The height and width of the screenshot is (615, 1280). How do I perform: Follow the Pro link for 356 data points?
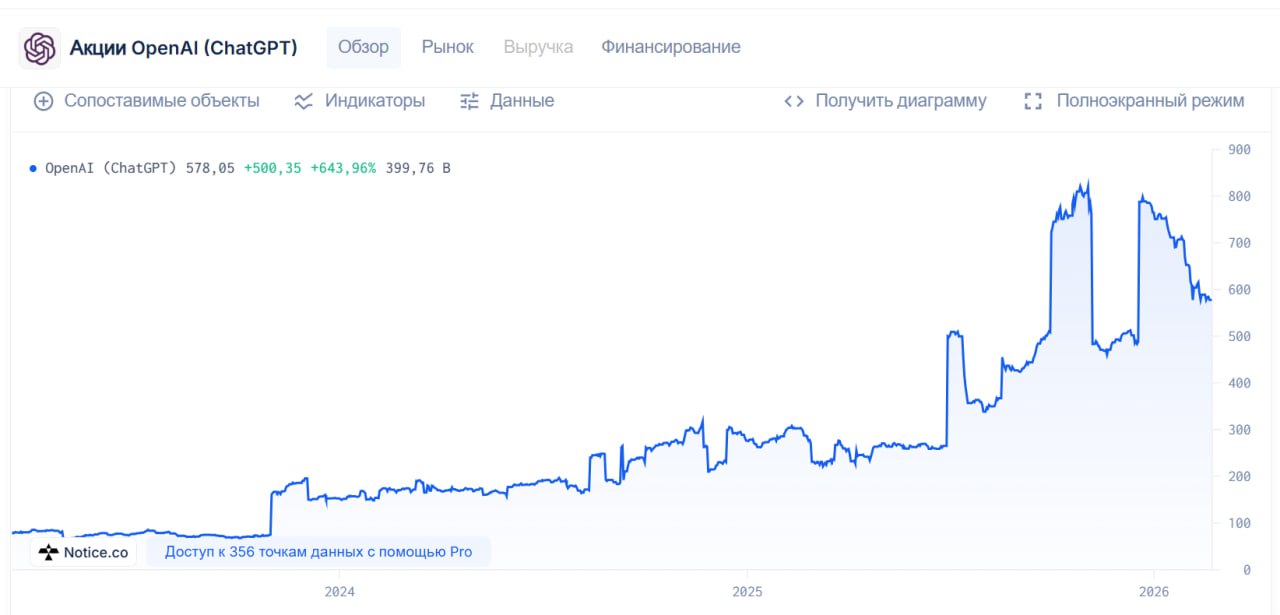[318, 552]
